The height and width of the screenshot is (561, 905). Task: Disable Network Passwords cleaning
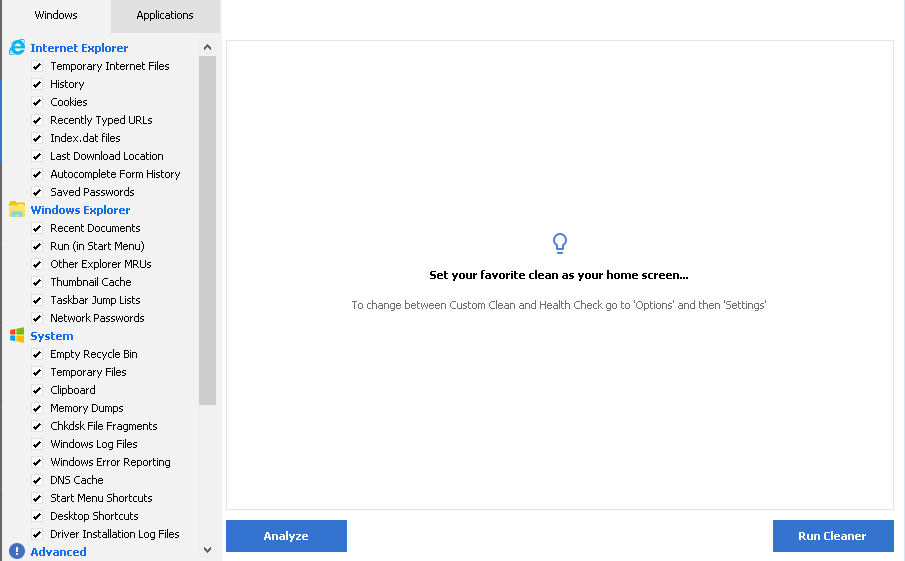(x=37, y=318)
